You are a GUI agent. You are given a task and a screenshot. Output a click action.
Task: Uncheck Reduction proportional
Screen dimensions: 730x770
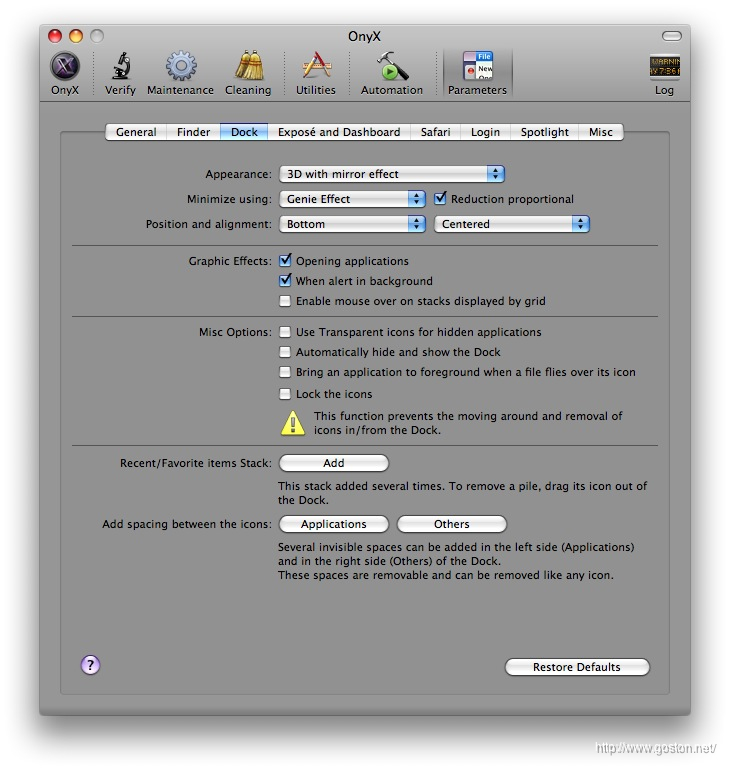[x=440, y=198]
